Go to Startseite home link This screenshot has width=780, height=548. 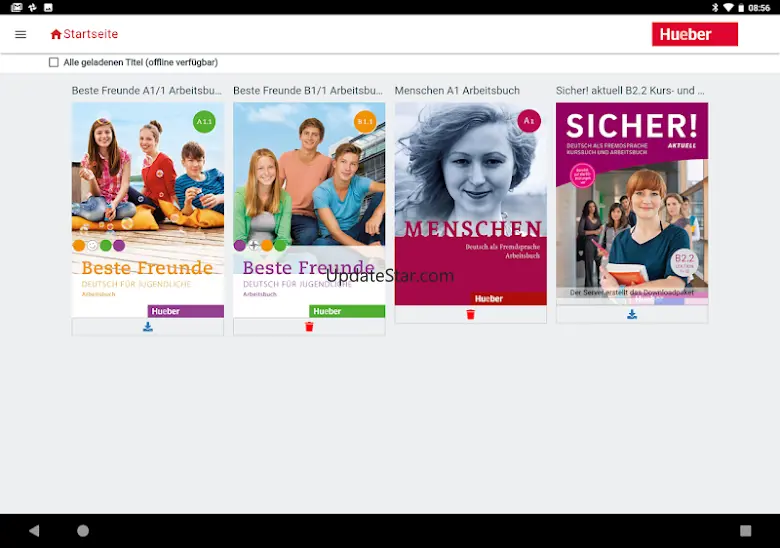84,34
